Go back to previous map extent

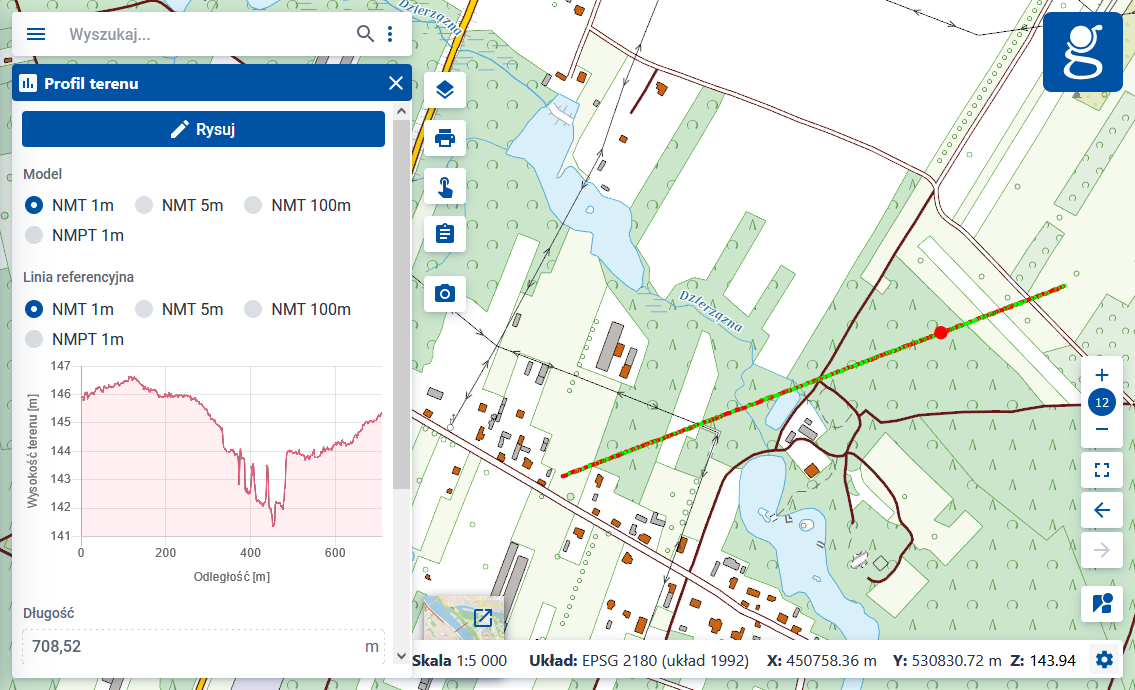(1102, 510)
